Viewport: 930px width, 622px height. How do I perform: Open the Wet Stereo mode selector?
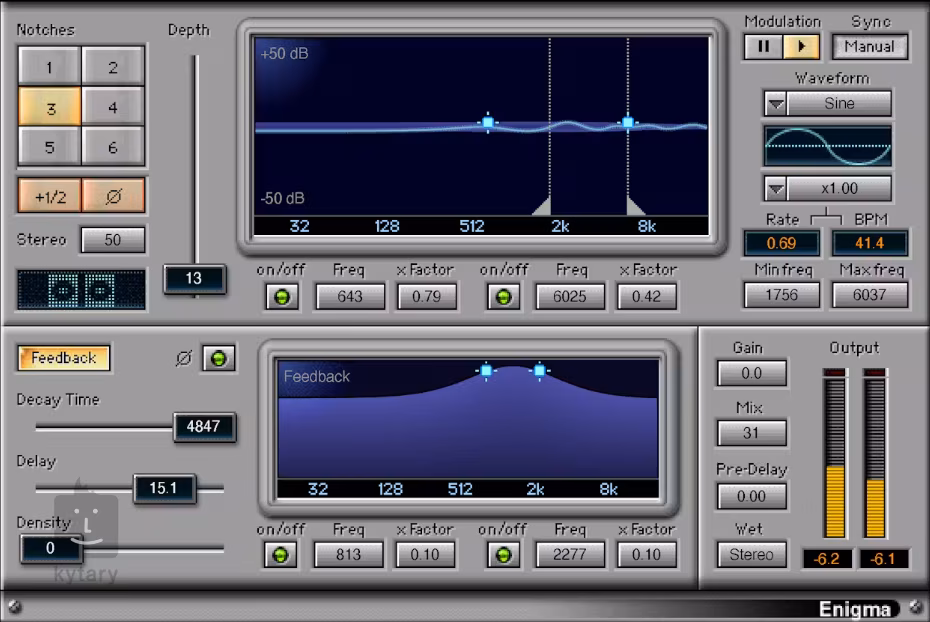(751, 554)
